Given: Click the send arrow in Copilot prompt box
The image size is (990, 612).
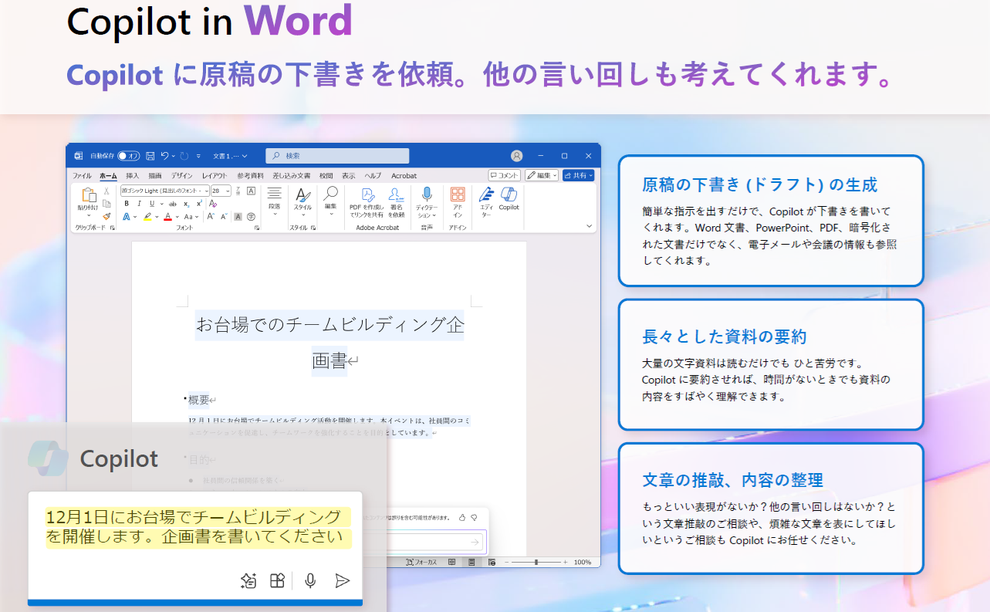Looking at the screenshot, I should (342, 580).
